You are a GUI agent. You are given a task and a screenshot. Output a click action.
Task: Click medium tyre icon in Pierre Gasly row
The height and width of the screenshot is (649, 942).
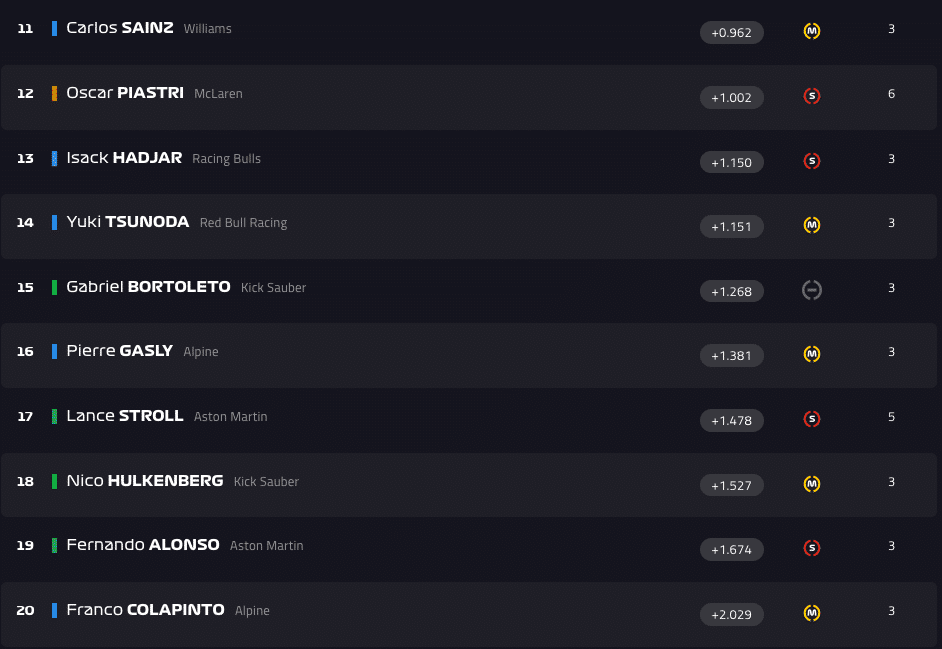point(812,354)
